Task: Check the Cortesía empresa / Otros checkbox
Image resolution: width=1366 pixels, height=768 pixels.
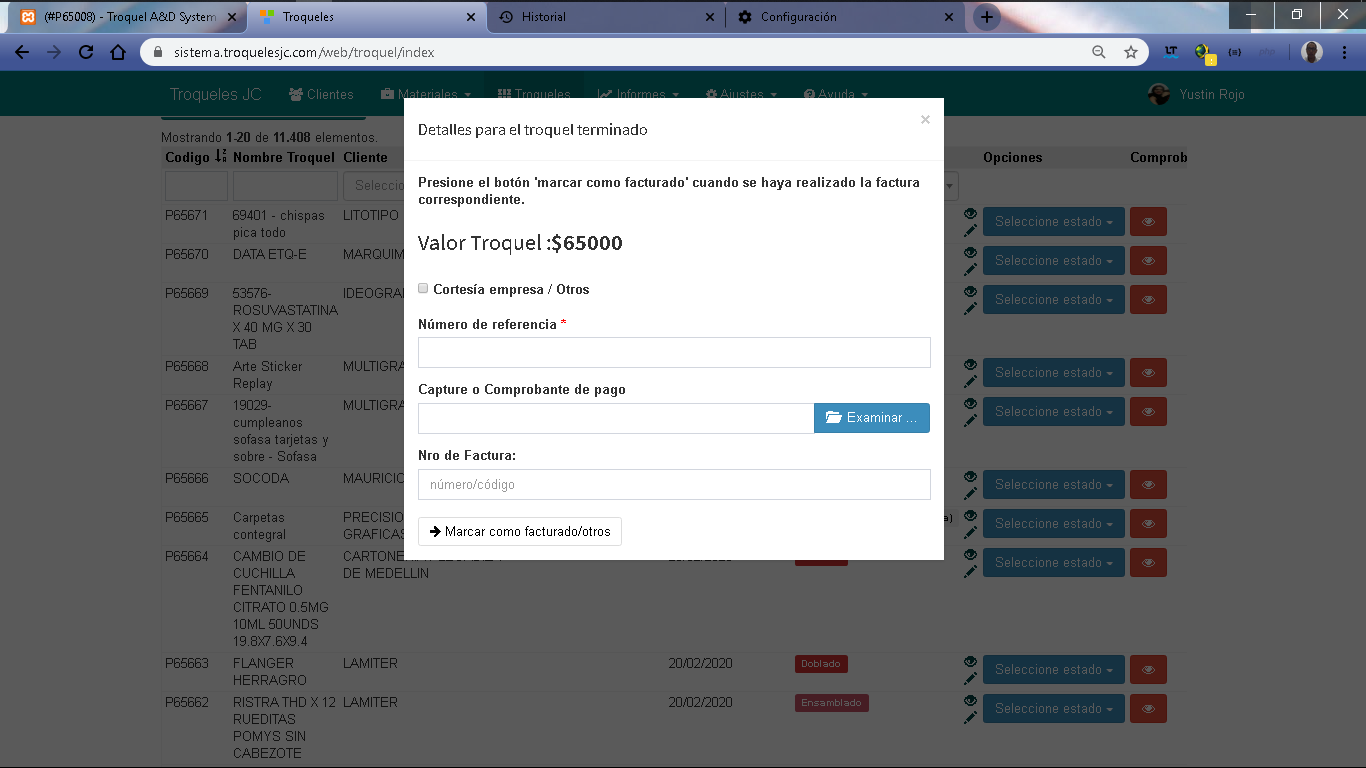Action: (424, 288)
